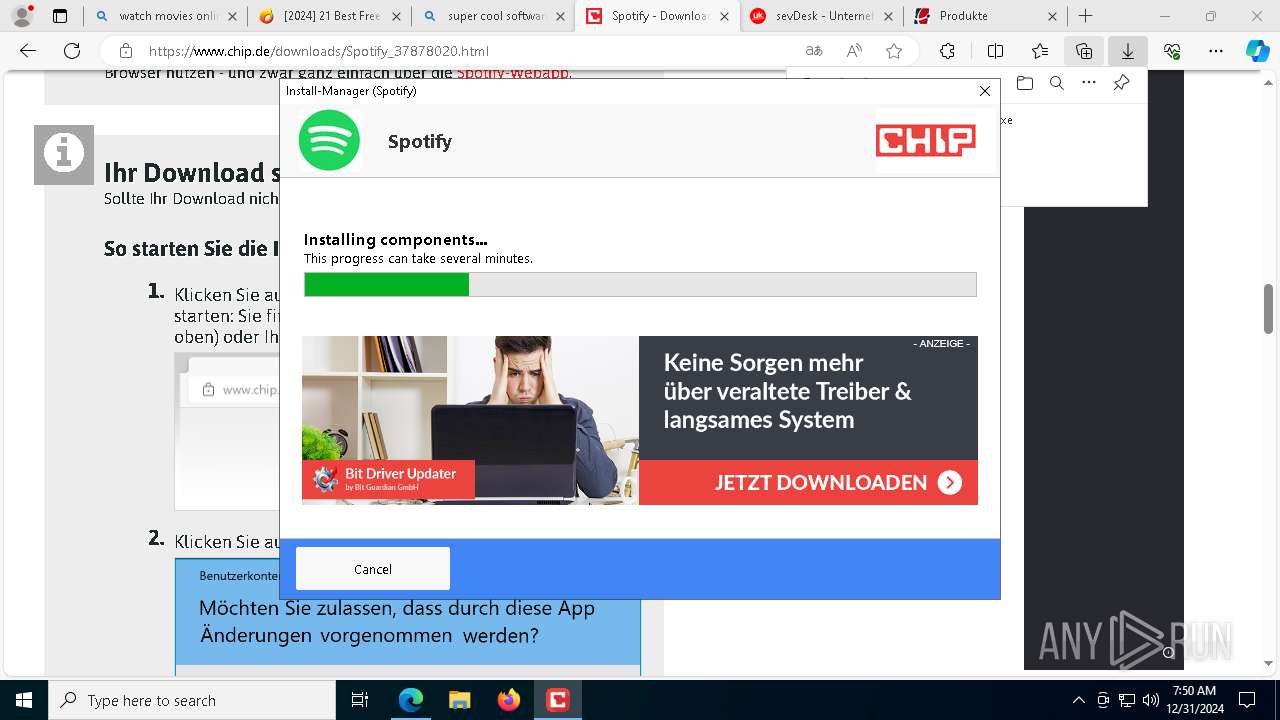This screenshot has width=1280, height=720.
Task: Open Firefox from the taskbar
Action: coord(508,700)
